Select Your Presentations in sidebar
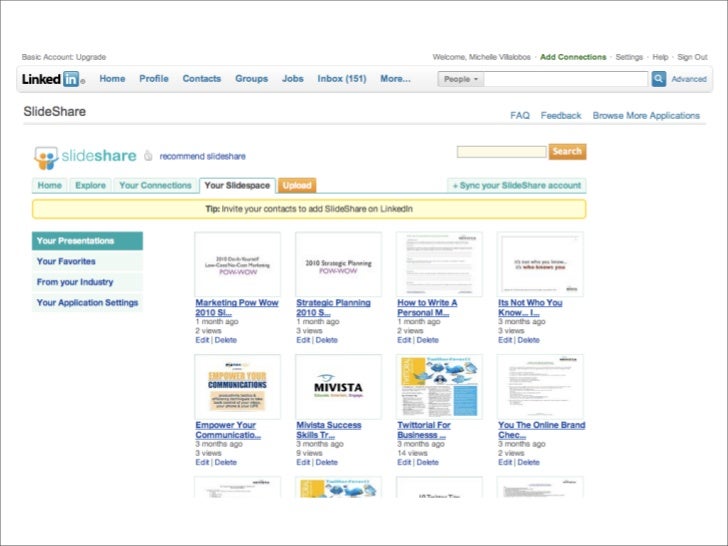Screen dimensions: 728x546 point(87,241)
